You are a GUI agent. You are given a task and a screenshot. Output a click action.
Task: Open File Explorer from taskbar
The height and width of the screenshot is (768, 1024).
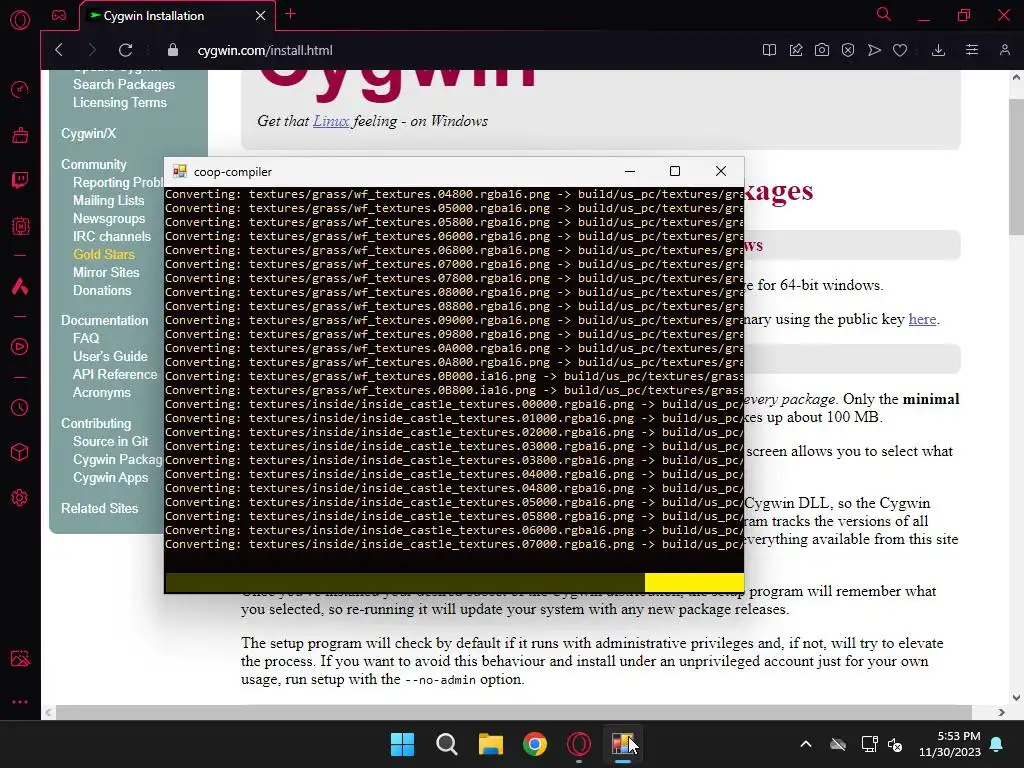click(x=490, y=744)
